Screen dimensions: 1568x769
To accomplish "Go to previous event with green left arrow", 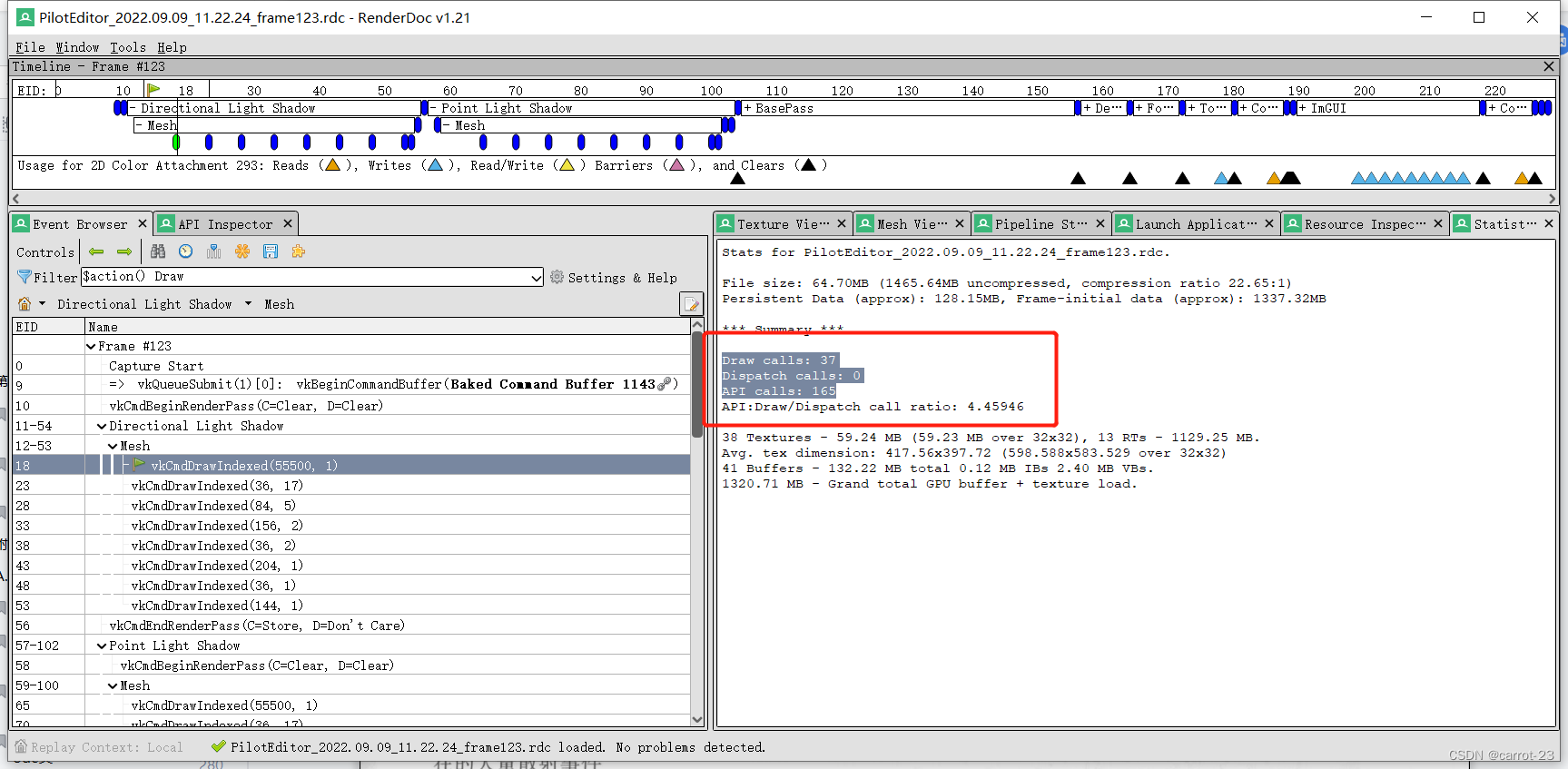I will pyautogui.click(x=96, y=251).
